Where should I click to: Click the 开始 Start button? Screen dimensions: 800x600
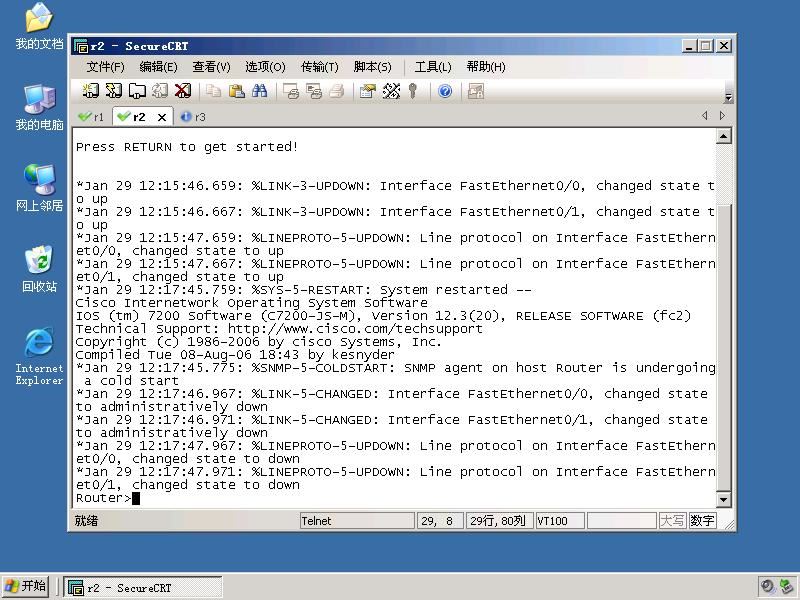point(26,586)
